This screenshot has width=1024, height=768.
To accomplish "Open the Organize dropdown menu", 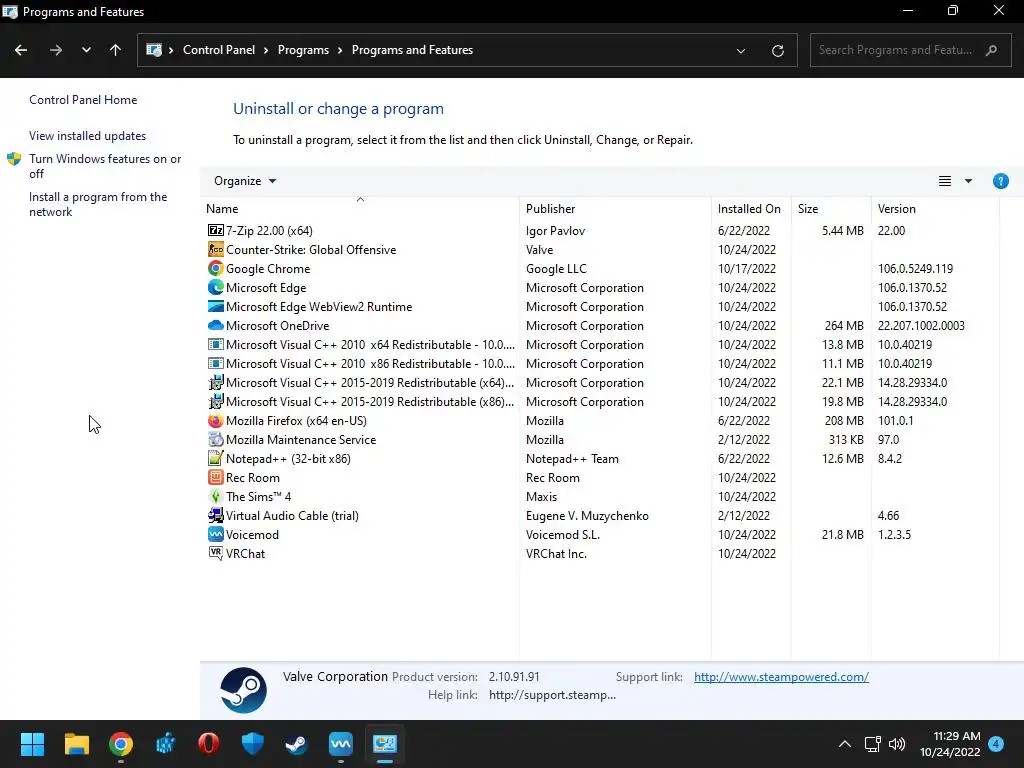I will tap(245, 181).
